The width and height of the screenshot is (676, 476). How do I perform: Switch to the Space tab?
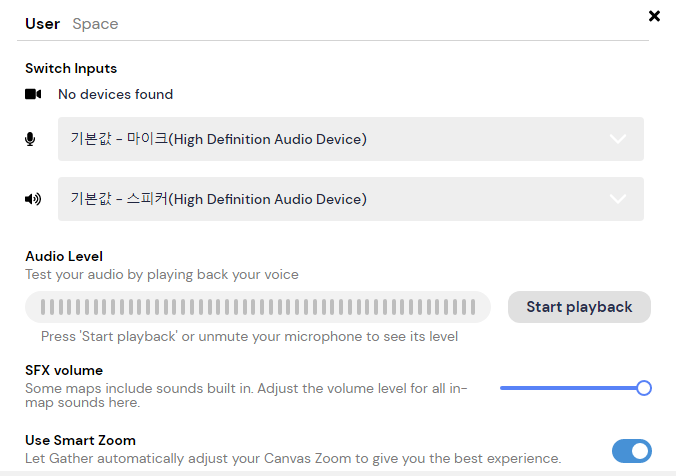[x=95, y=24]
